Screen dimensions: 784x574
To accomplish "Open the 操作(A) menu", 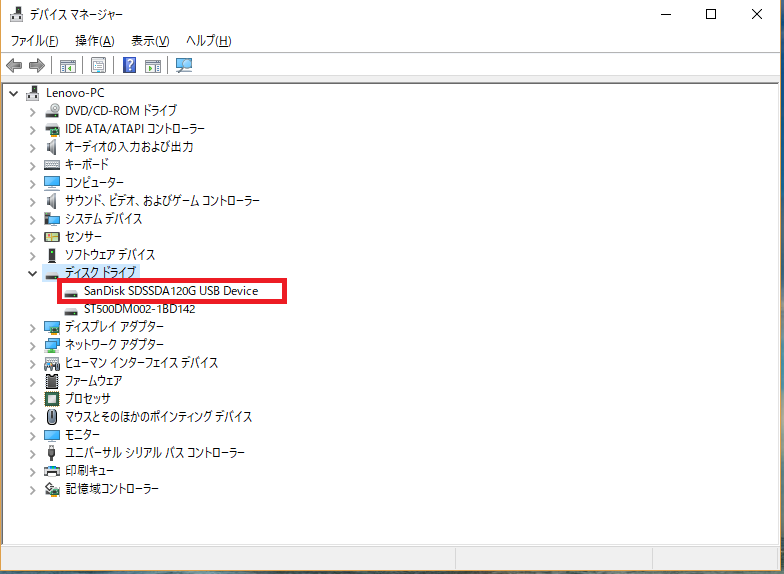I will click(94, 41).
